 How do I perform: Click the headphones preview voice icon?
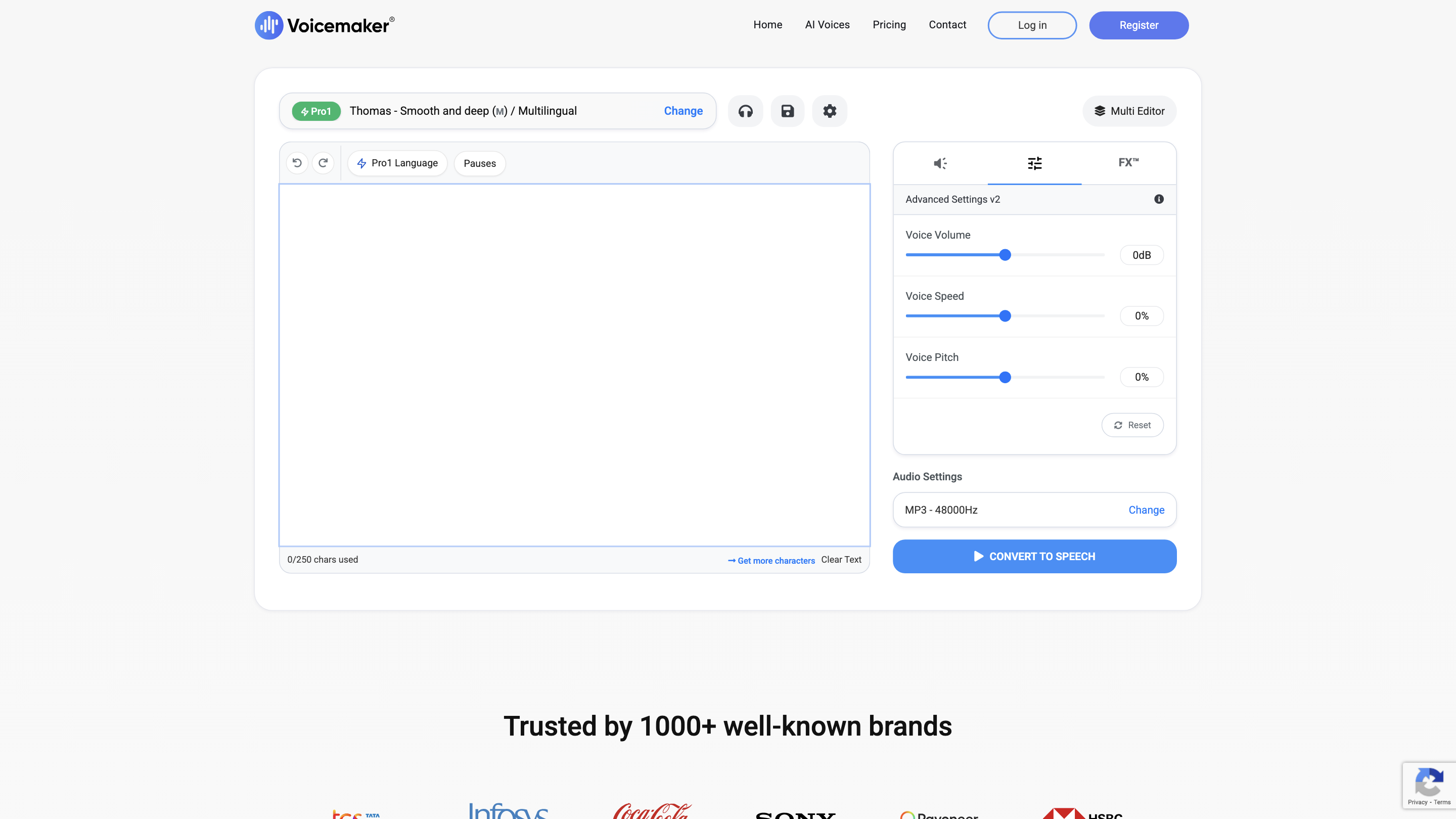pos(746,111)
